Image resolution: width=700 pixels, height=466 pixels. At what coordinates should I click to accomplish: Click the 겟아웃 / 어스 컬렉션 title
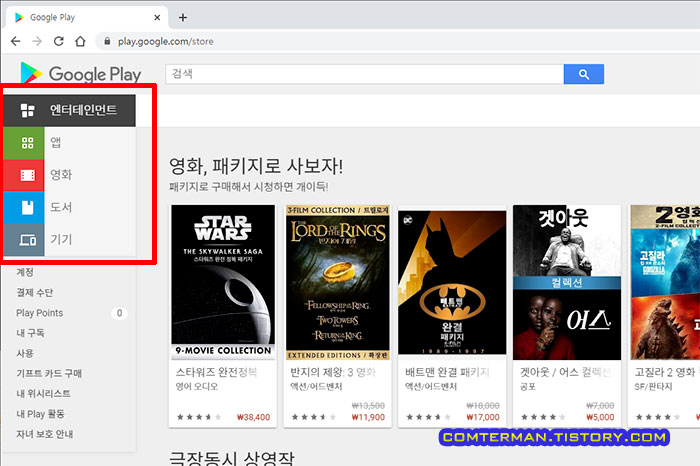(565, 372)
